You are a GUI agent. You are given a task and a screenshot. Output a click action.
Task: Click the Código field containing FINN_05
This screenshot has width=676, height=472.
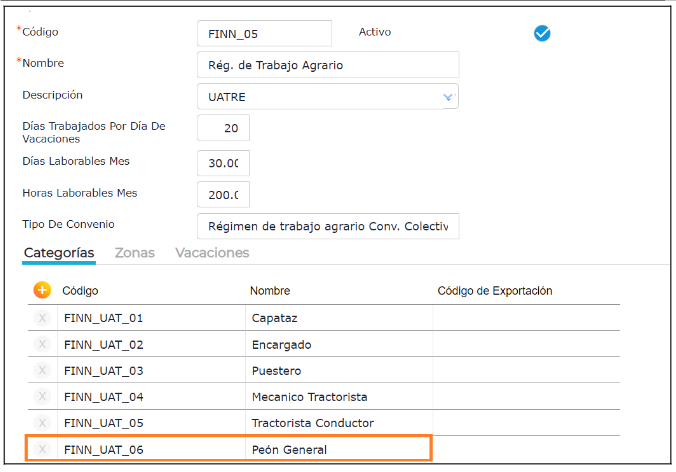tap(264, 33)
